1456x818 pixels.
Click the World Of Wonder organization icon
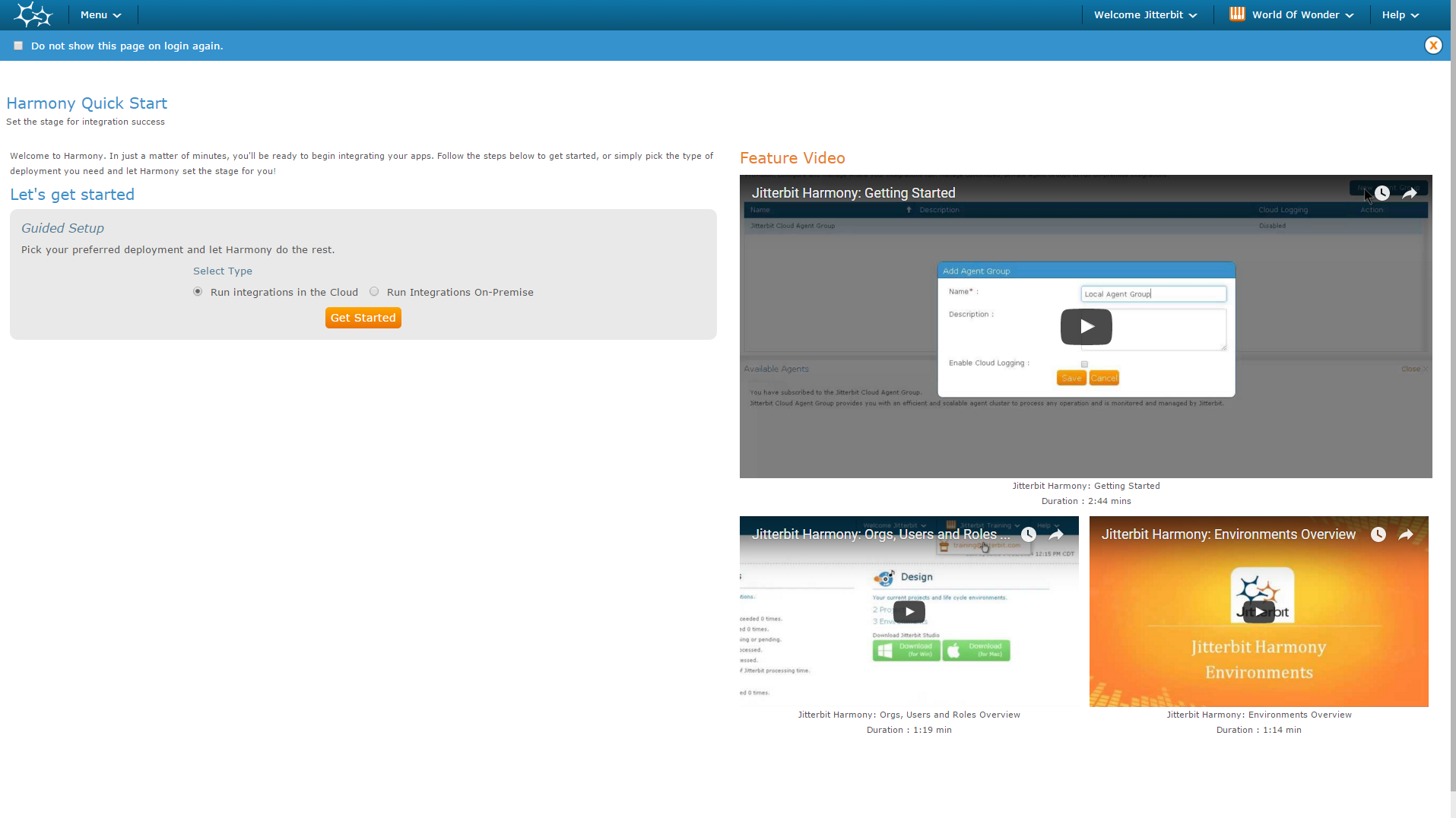[x=1237, y=14]
